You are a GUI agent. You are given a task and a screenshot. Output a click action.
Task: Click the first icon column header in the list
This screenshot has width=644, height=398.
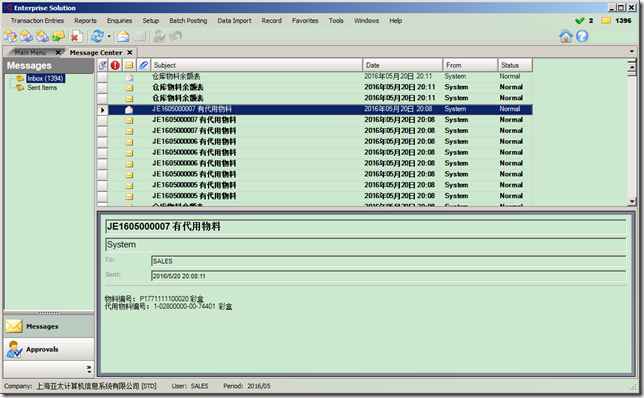[103, 65]
